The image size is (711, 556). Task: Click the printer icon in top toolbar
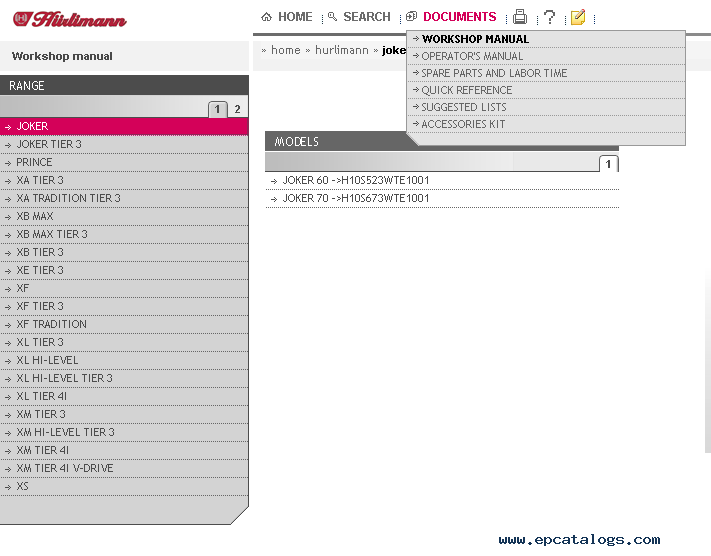pos(520,17)
